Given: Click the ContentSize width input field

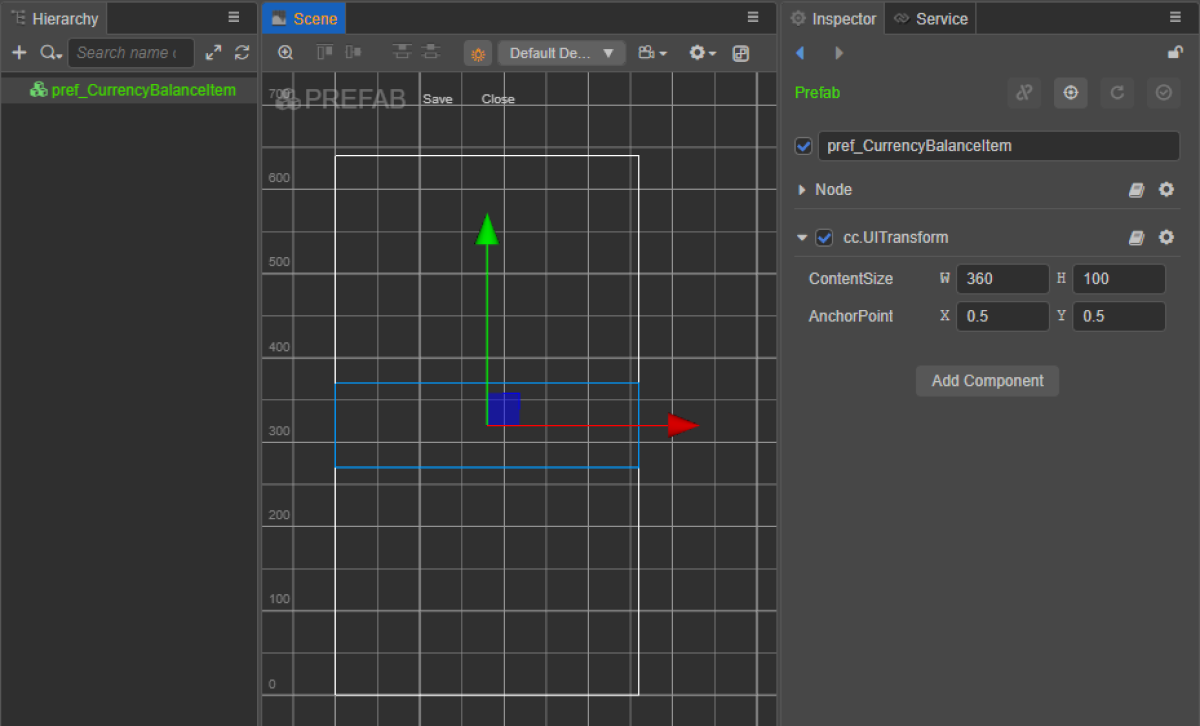Looking at the screenshot, I should pos(1002,279).
